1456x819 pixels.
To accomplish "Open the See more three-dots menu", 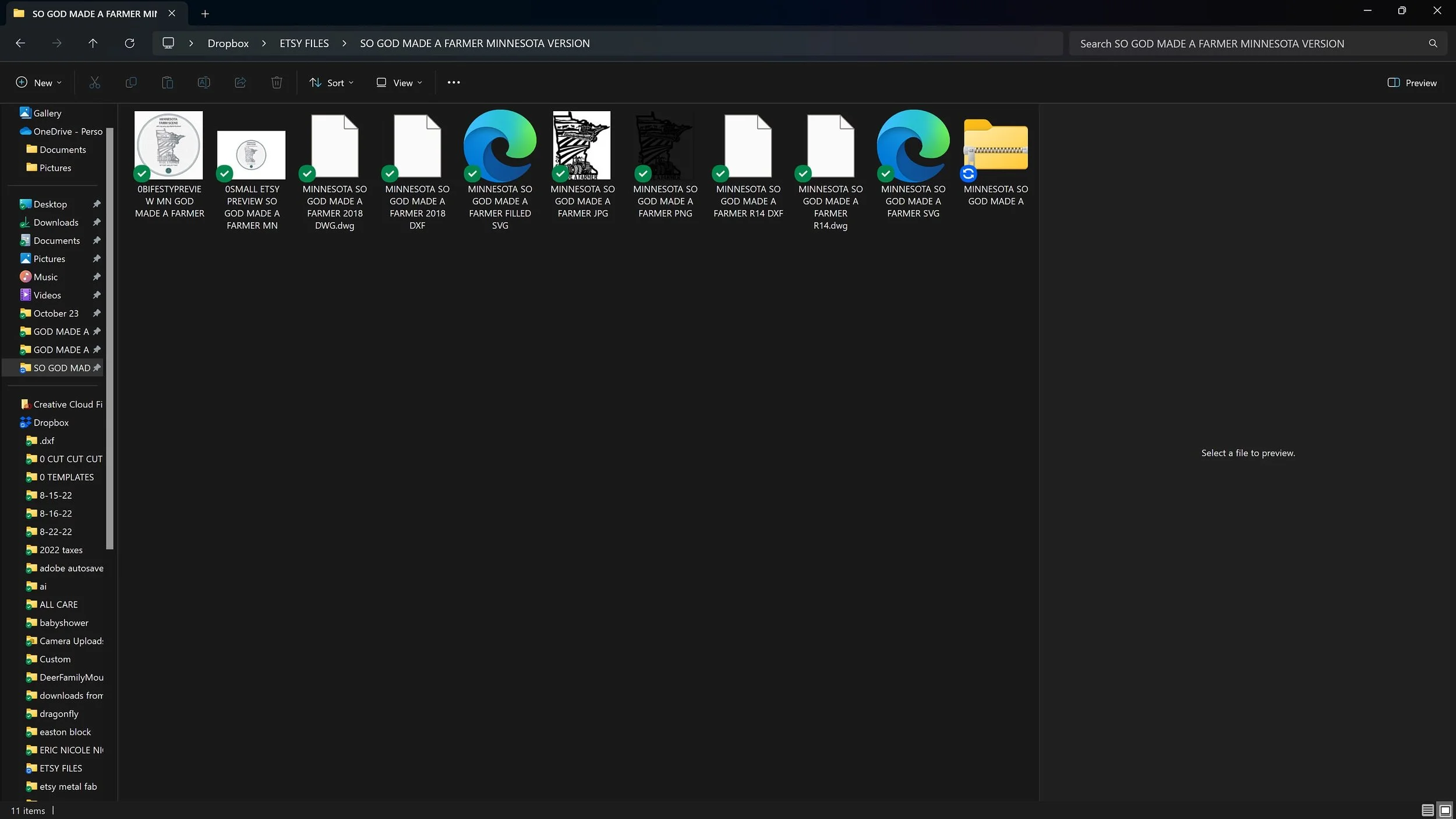I will [454, 83].
